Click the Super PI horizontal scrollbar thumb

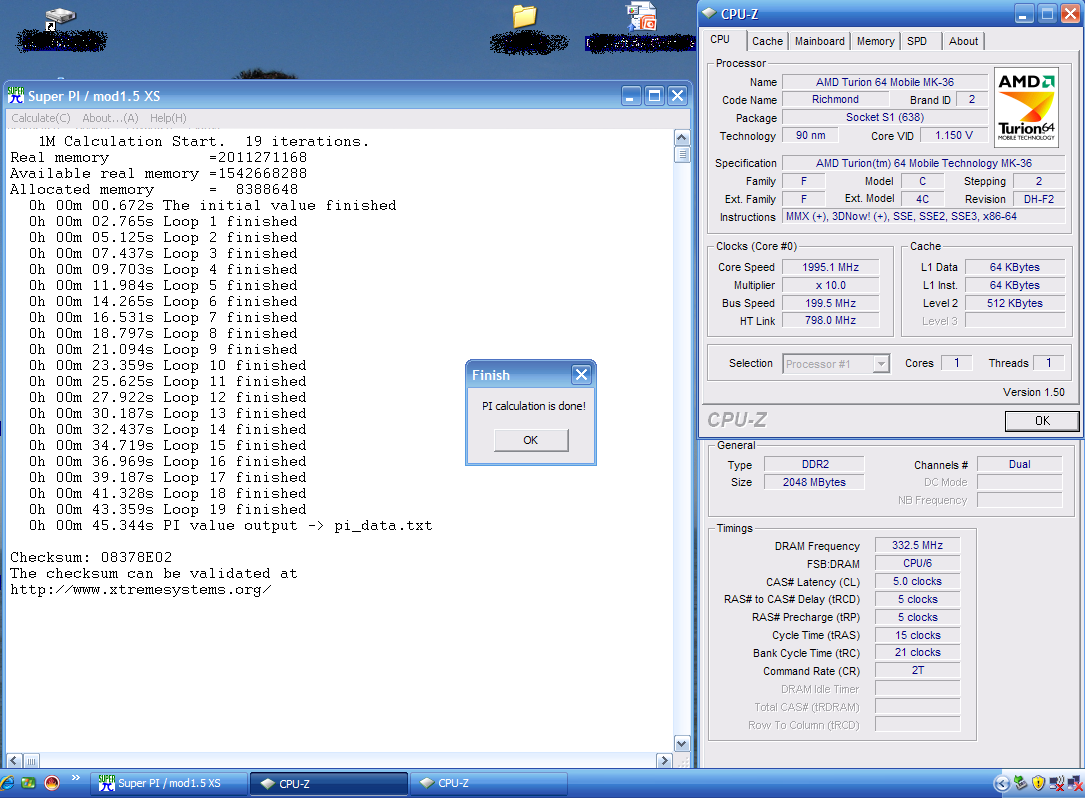[32, 761]
